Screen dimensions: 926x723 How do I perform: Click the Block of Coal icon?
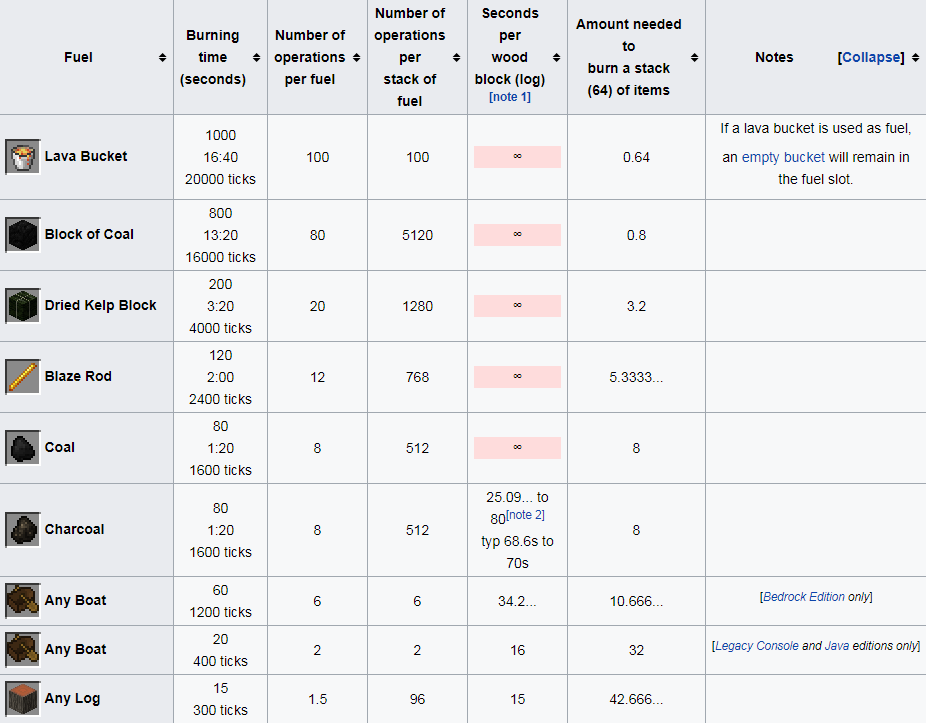coord(22,235)
